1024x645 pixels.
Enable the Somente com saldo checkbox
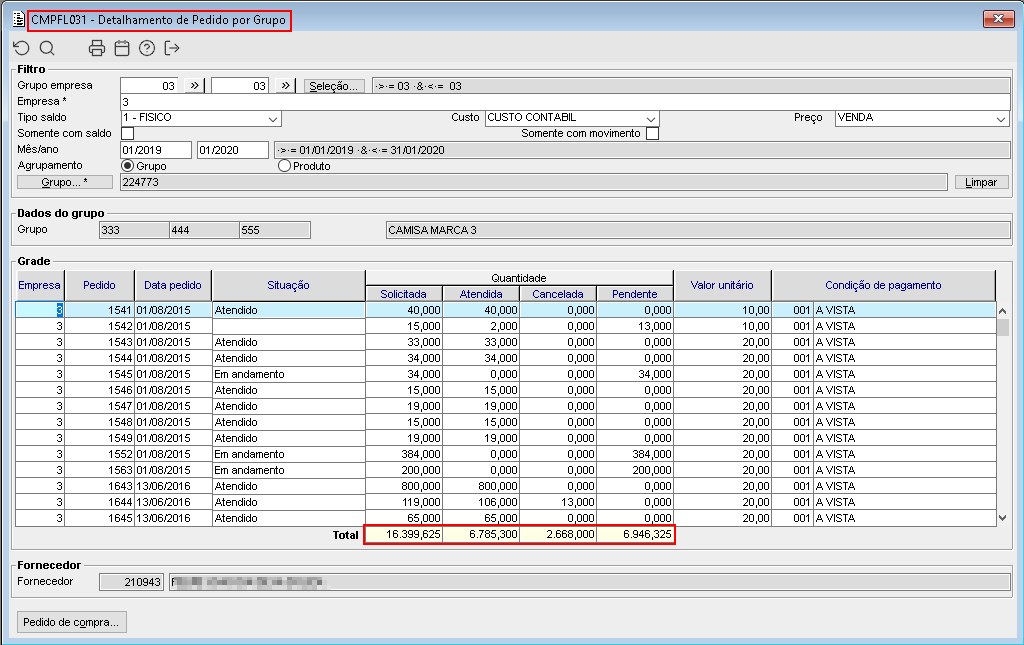[x=127, y=134]
